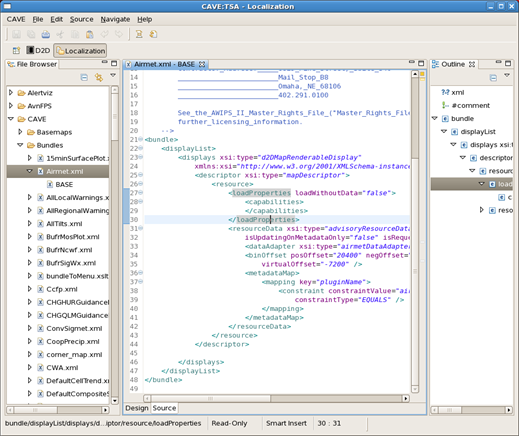Switch to the Source editor tab

(164, 408)
